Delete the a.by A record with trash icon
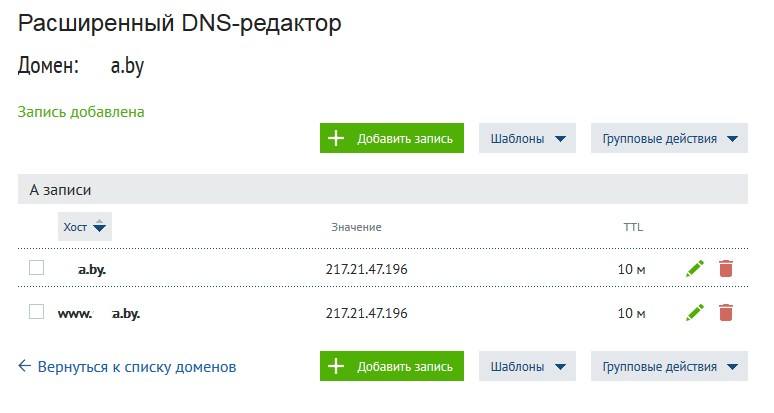The image size is (774, 413). (726, 269)
